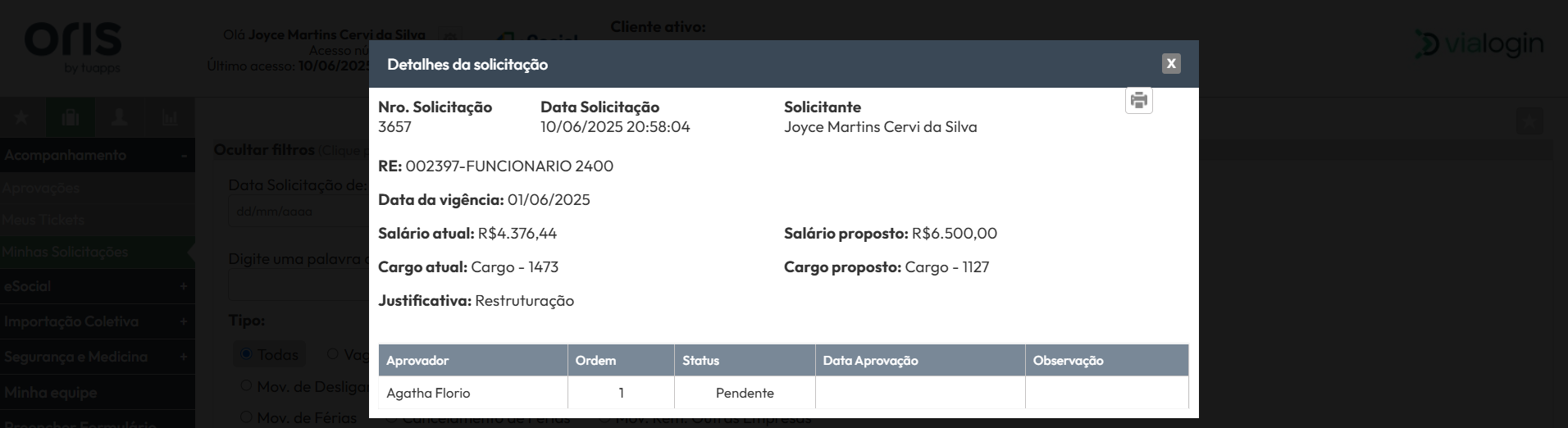Screen dimensions: 1568x428
Task: Collapse the Acompanhamento menu section
Action: [97, 155]
